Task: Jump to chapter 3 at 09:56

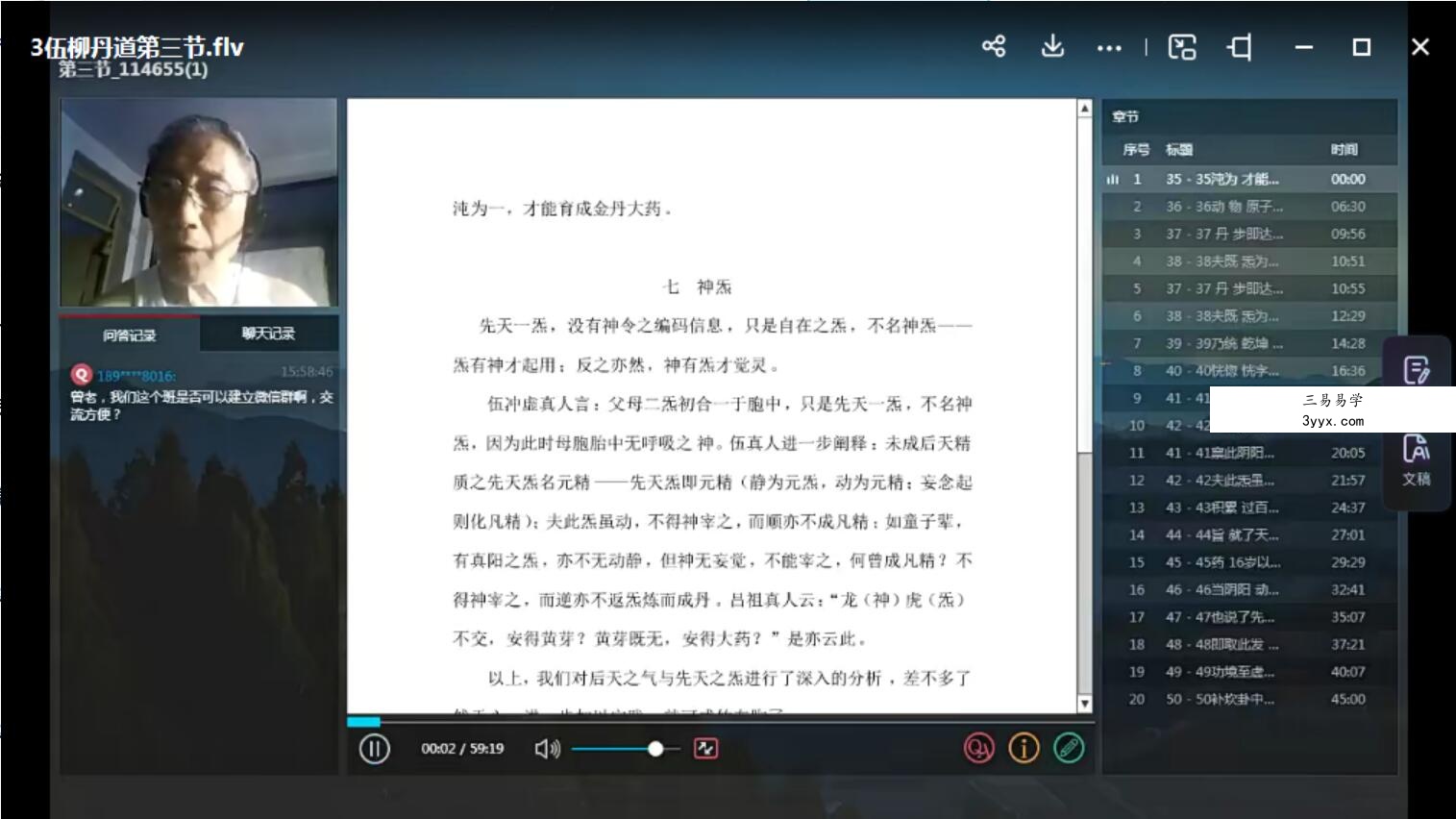Action: coord(1249,234)
